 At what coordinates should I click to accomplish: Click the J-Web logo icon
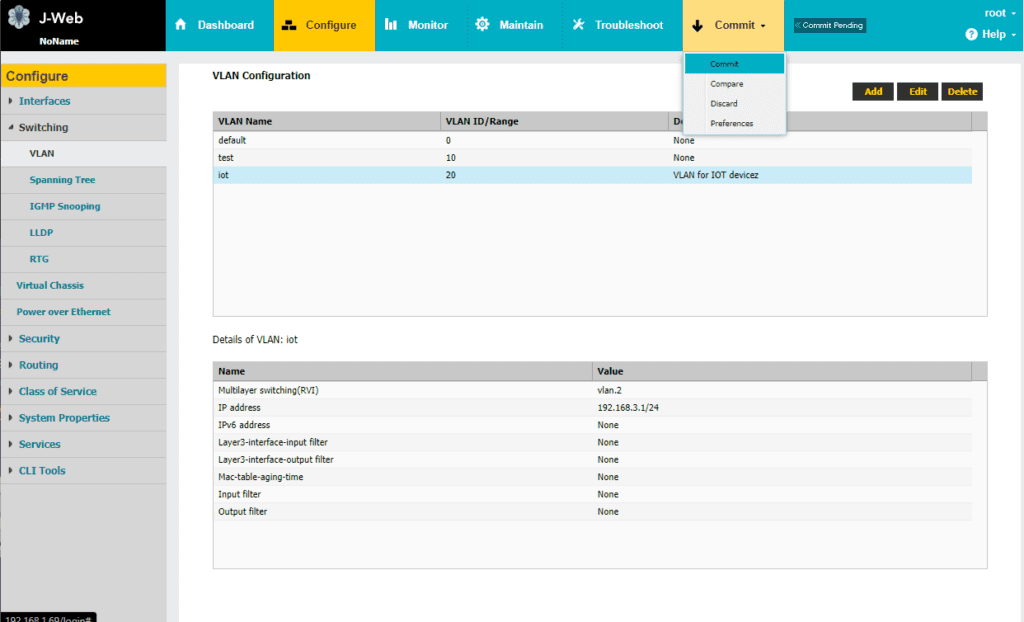[19, 18]
